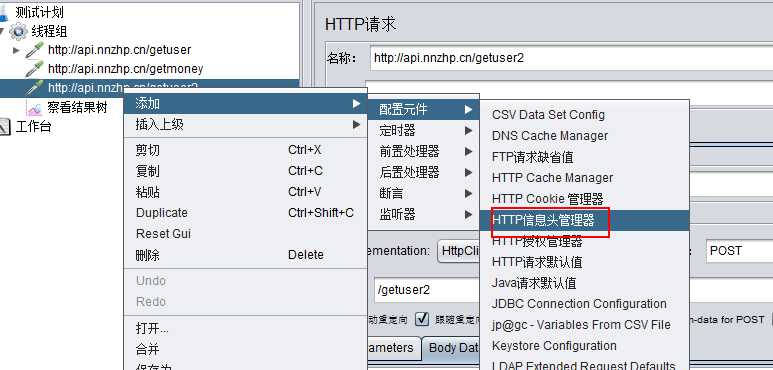
Task: Click the pipette icon beside getmoney request
Action: coord(35,68)
